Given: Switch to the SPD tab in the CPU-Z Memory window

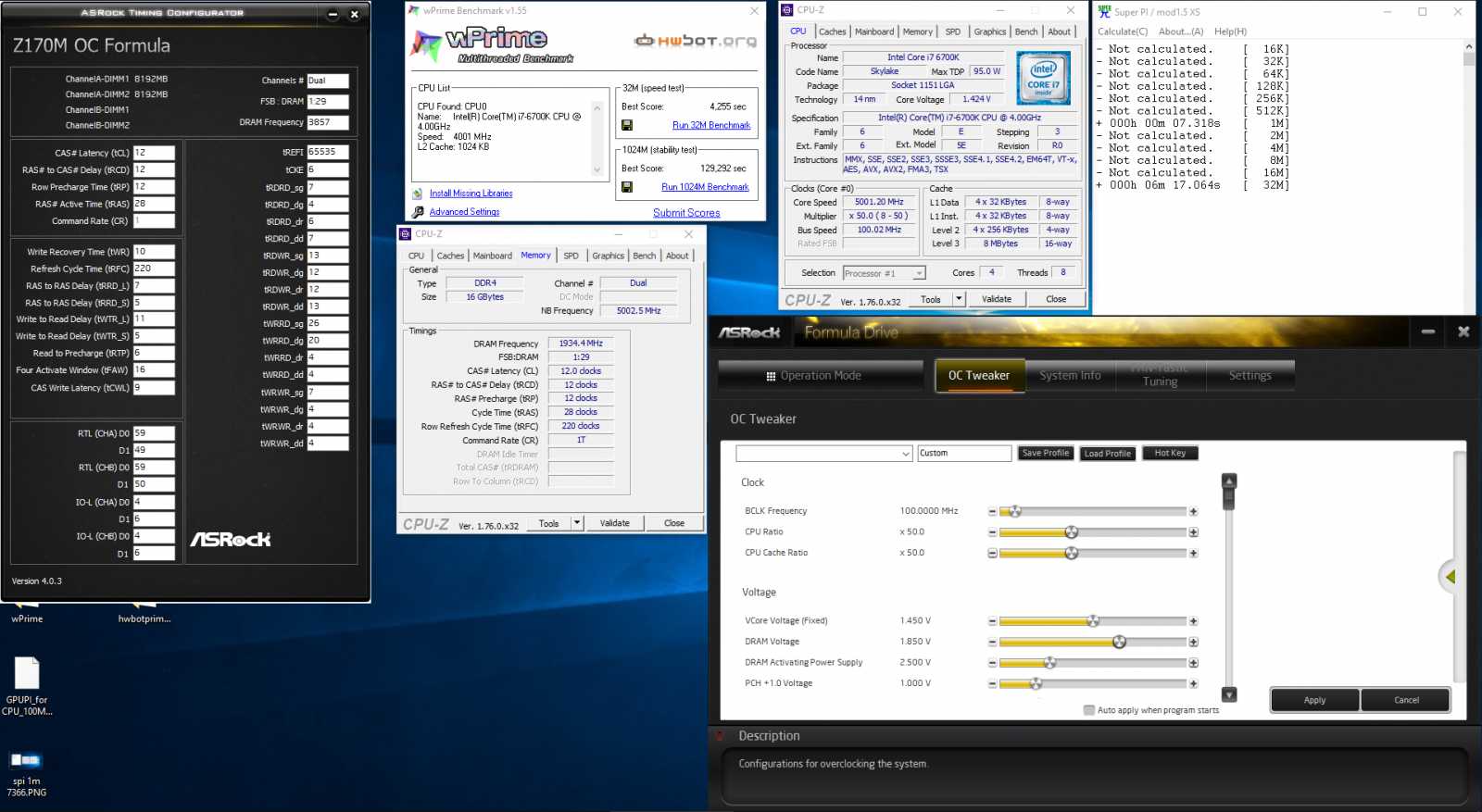Looking at the screenshot, I should (x=571, y=256).
